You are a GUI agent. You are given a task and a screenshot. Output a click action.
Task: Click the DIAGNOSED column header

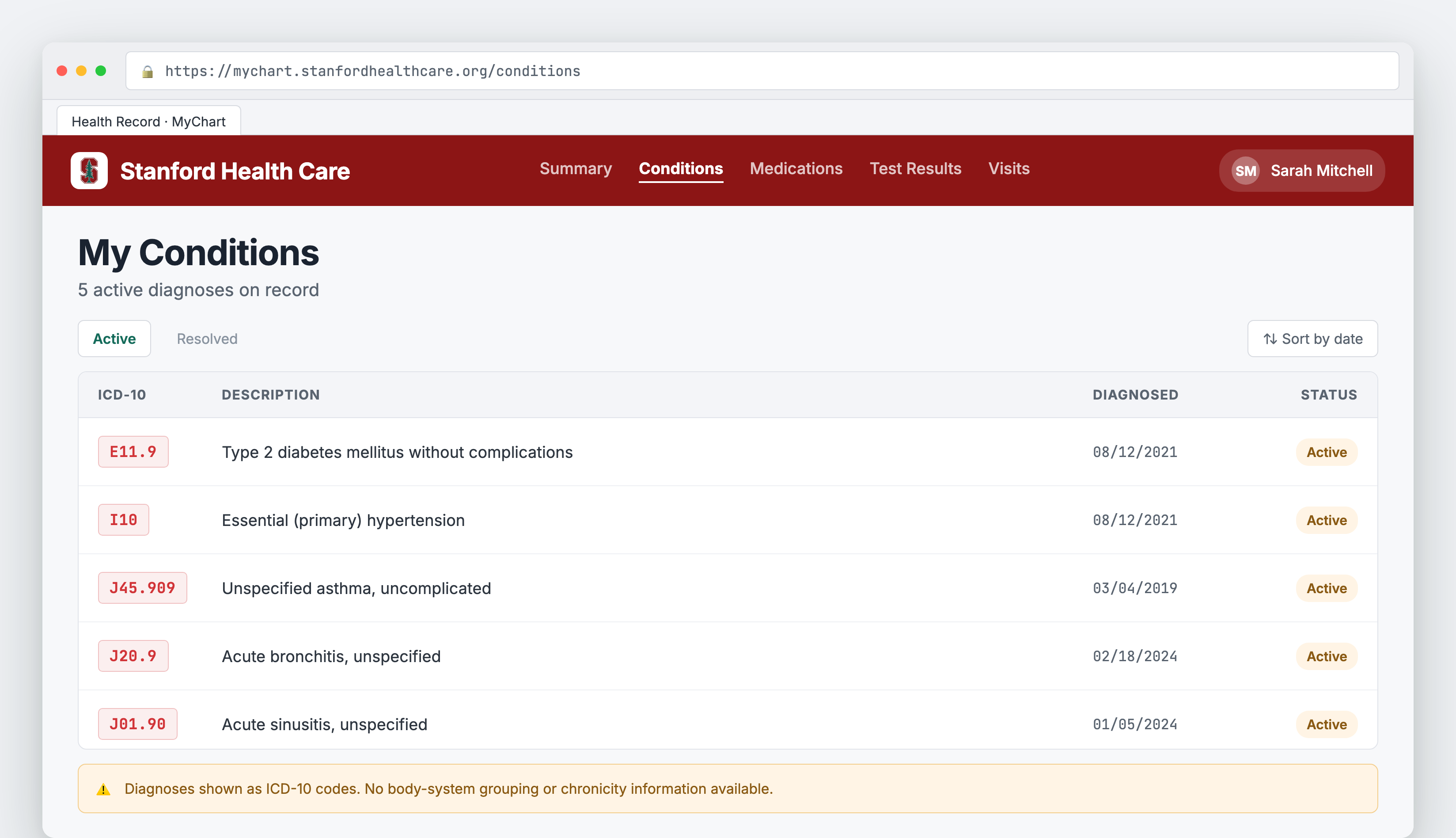pyautogui.click(x=1135, y=394)
